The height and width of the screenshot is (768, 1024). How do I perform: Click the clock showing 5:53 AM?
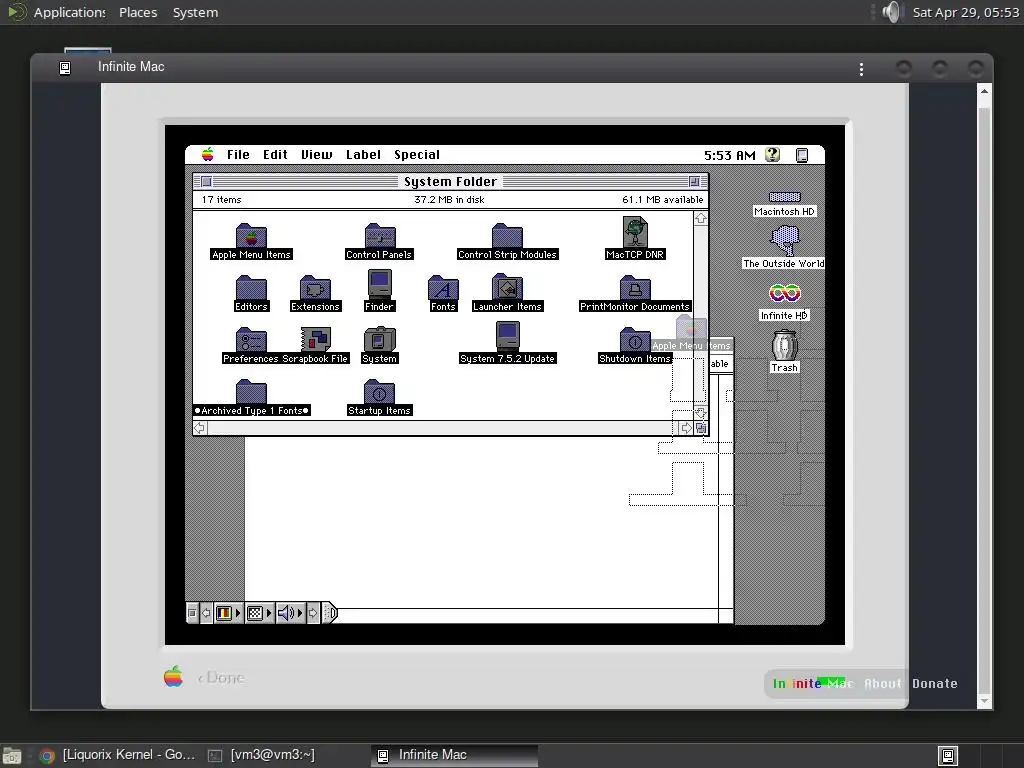pos(729,155)
